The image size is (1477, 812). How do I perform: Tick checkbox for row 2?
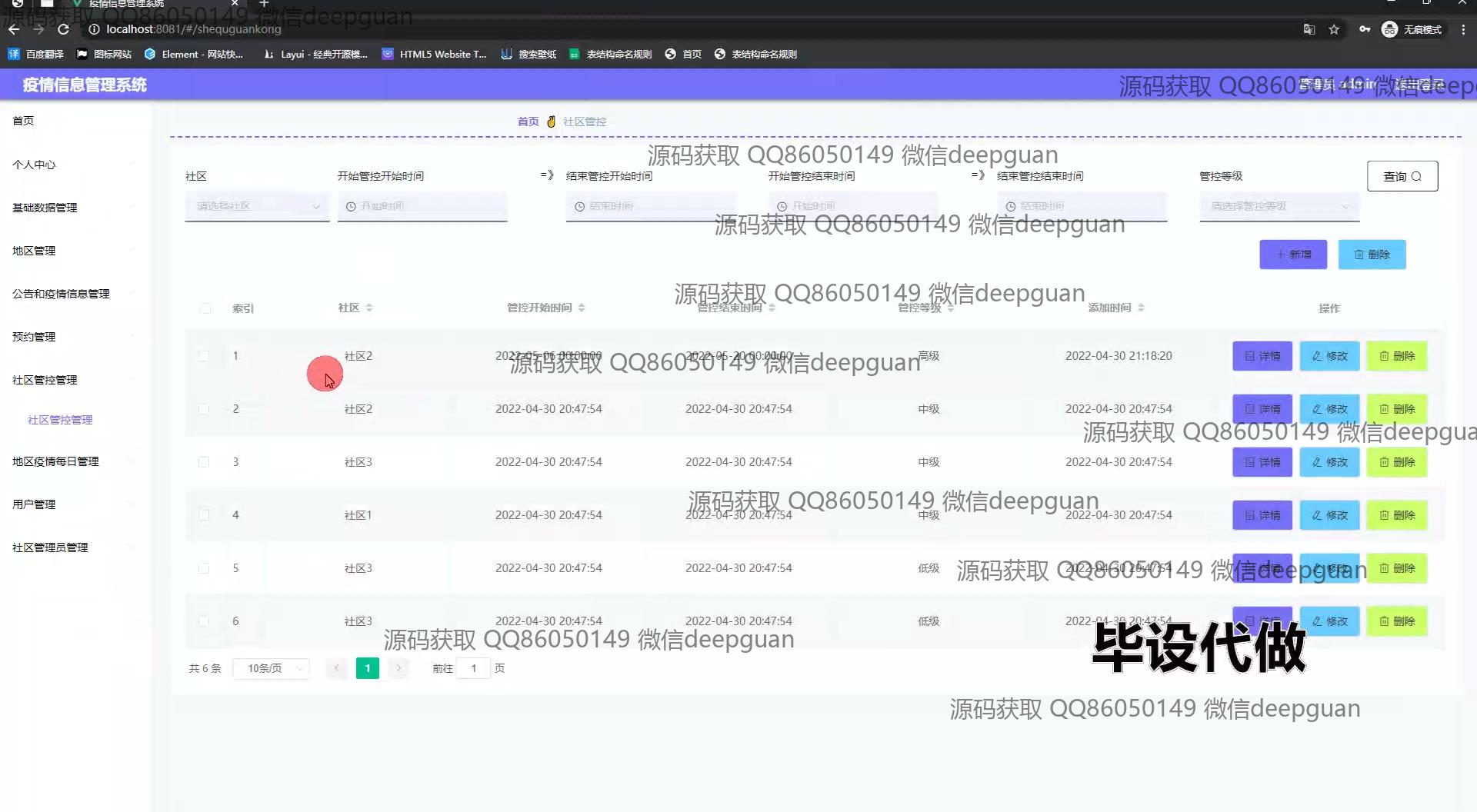(x=204, y=409)
